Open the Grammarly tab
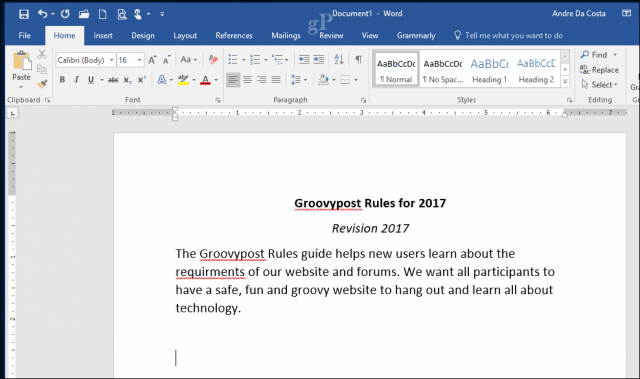 click(x=416, y=35)
